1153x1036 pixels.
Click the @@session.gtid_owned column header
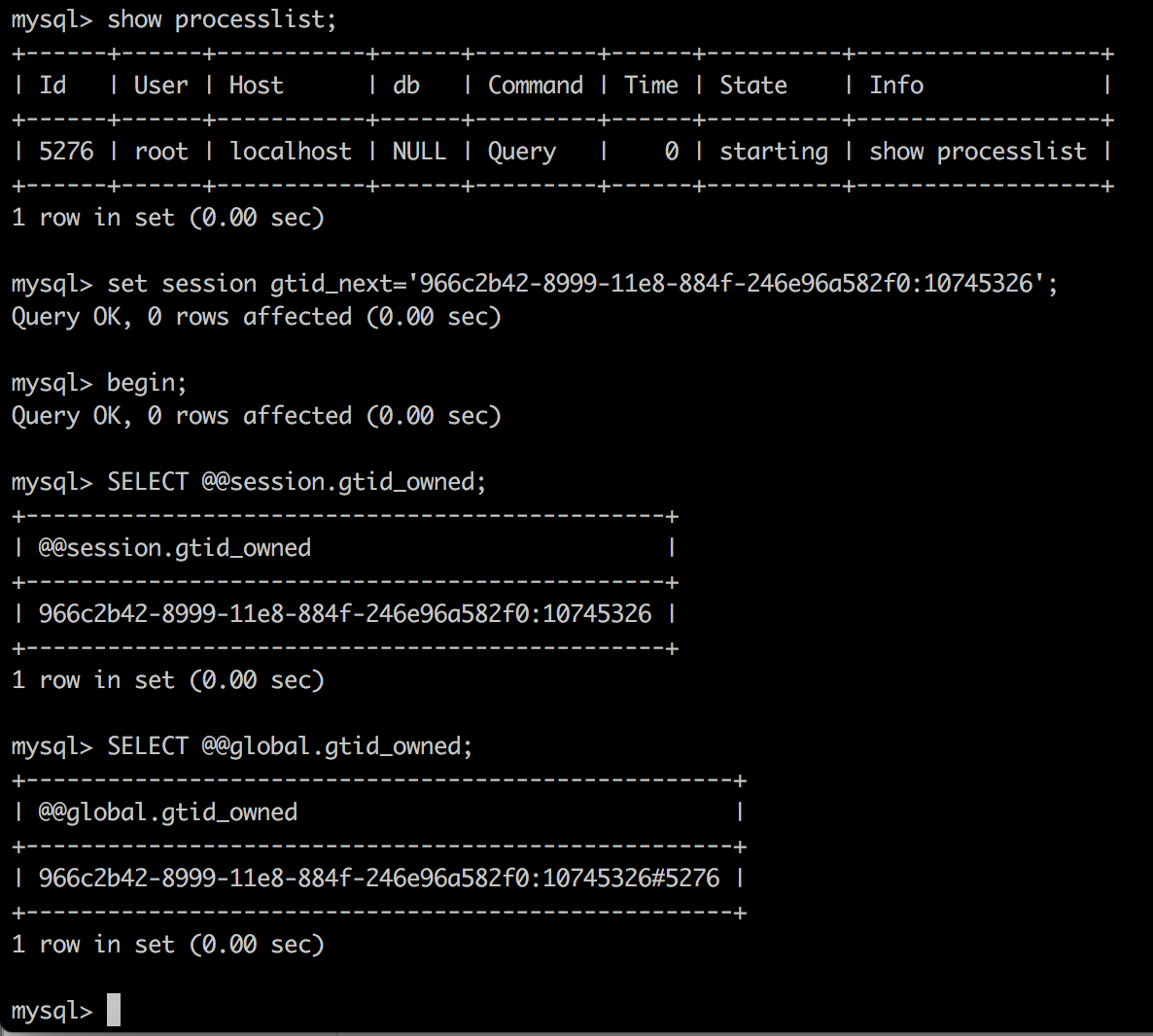coord(175,548)
